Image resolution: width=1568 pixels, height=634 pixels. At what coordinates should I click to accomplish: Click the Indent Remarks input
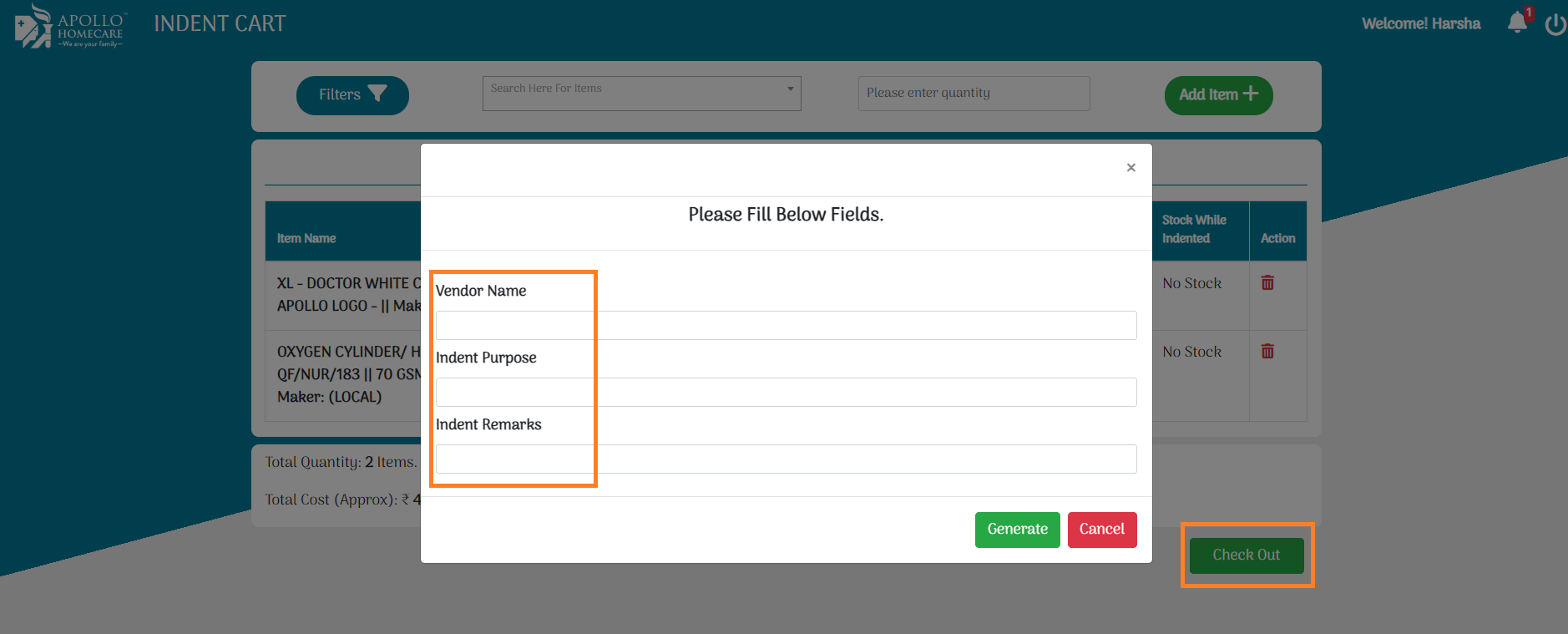(x=786, y=459)
